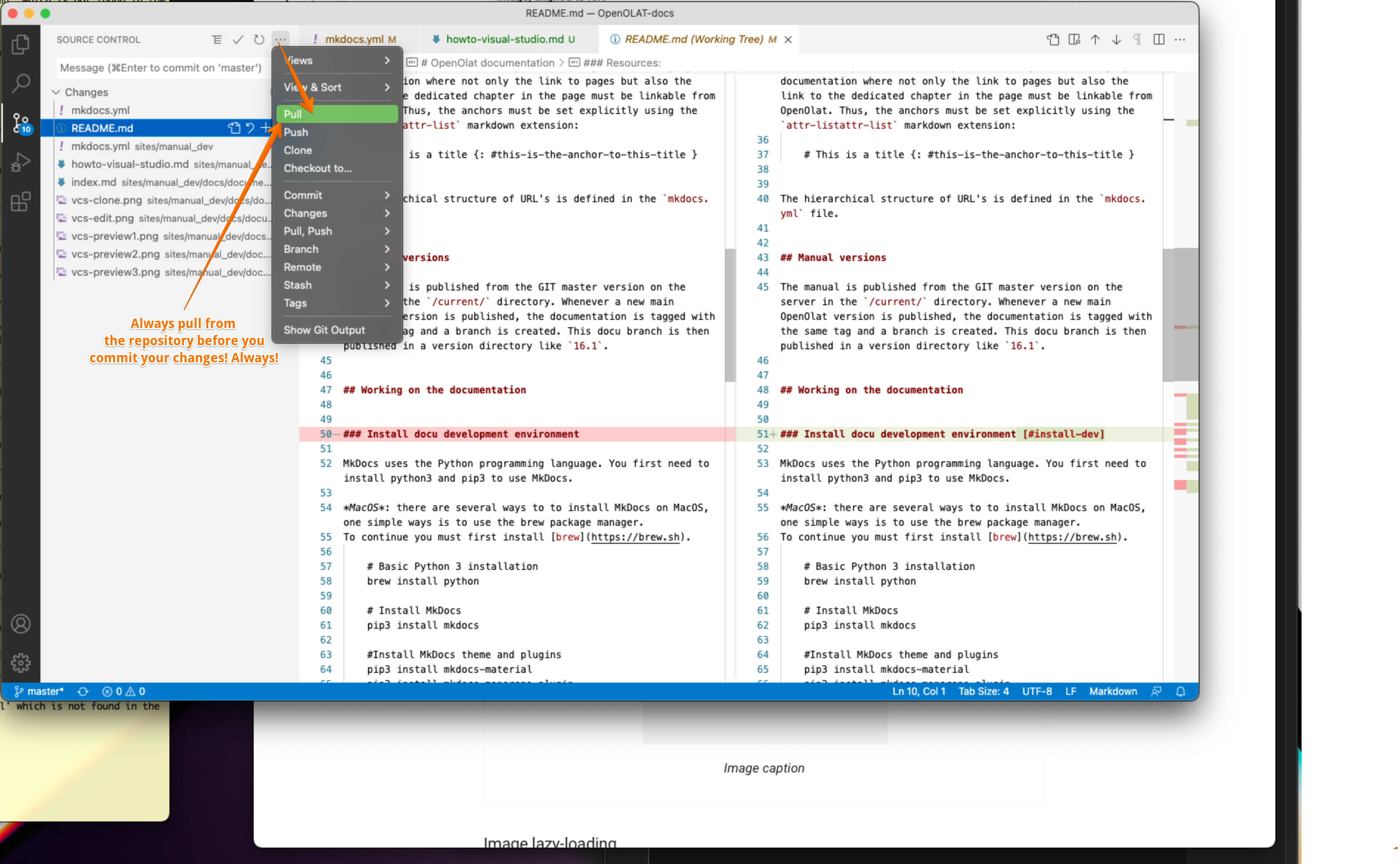Refresh the Source Control panel
1400x864 pixels.
[x=259, y=40]
